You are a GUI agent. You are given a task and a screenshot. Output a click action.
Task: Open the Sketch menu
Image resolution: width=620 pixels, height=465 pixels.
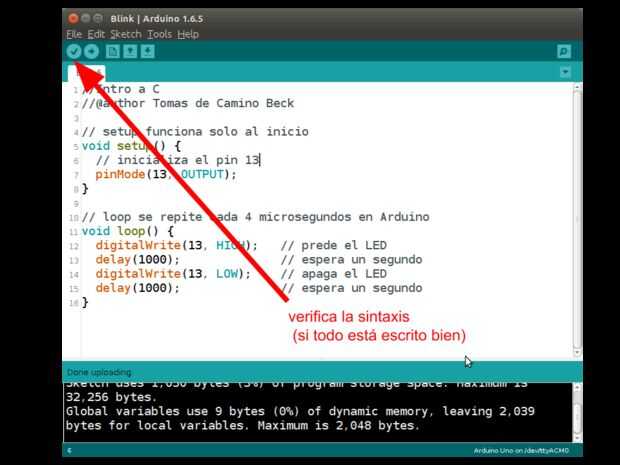(126, 34)
